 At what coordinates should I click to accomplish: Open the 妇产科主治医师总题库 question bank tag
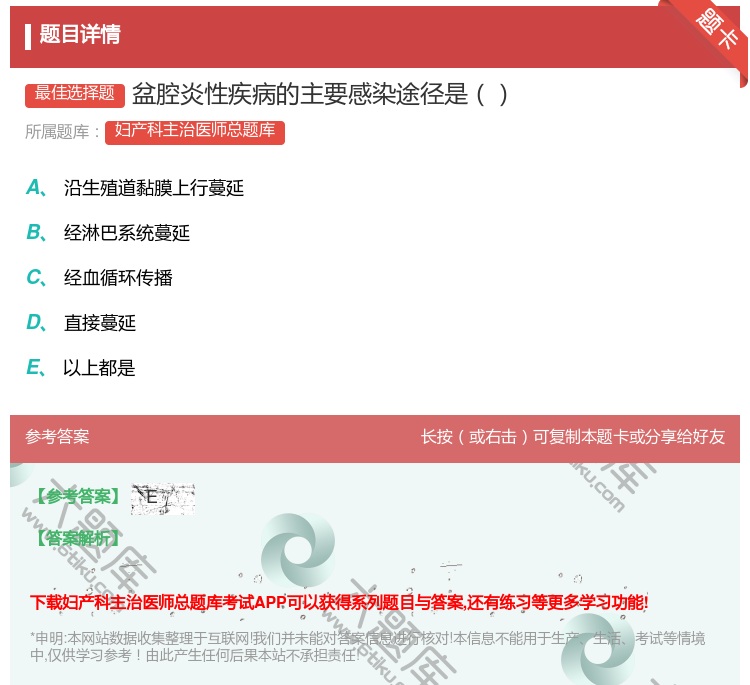[x=195, y=131]
